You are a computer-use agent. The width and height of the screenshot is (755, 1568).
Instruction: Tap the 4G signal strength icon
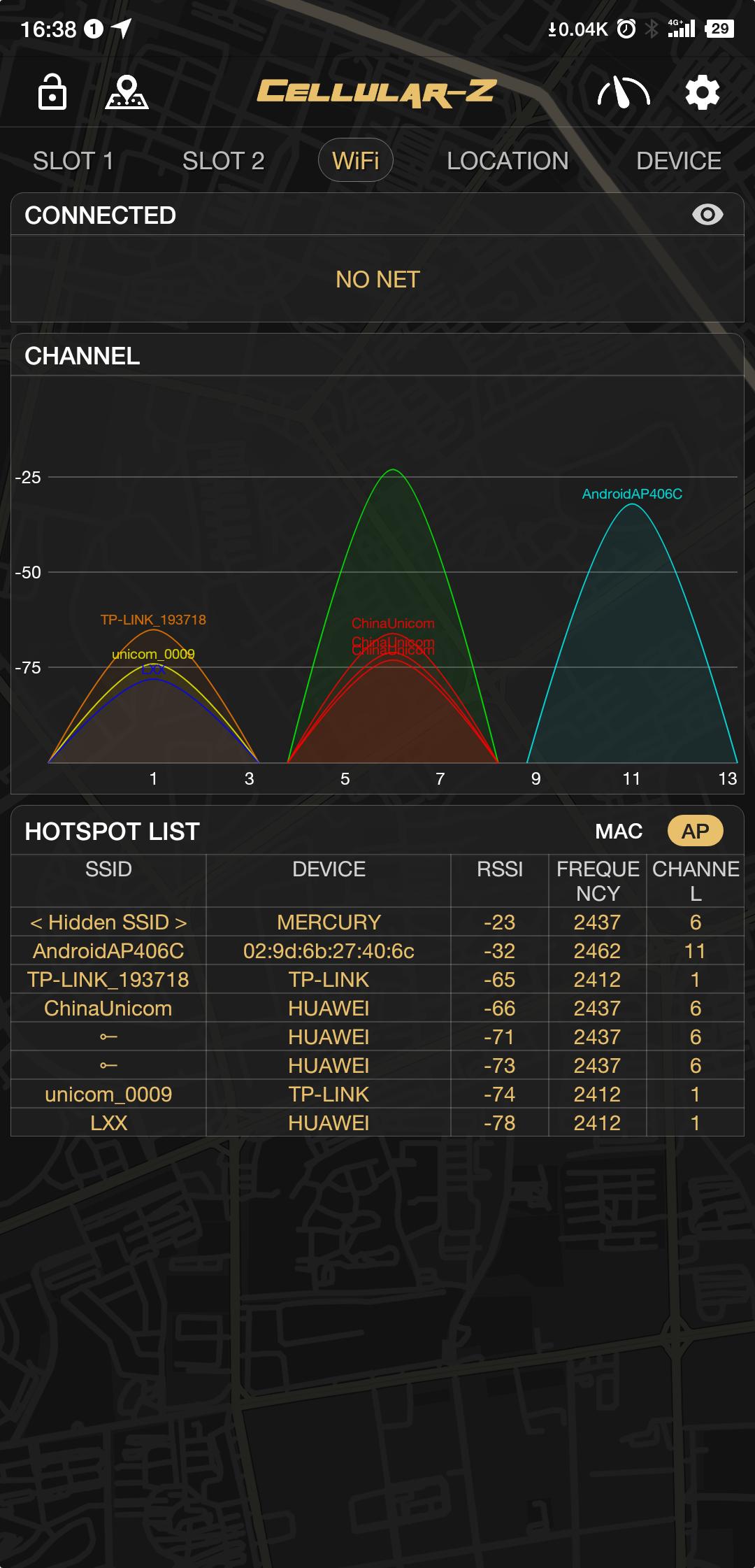[681, 28]
